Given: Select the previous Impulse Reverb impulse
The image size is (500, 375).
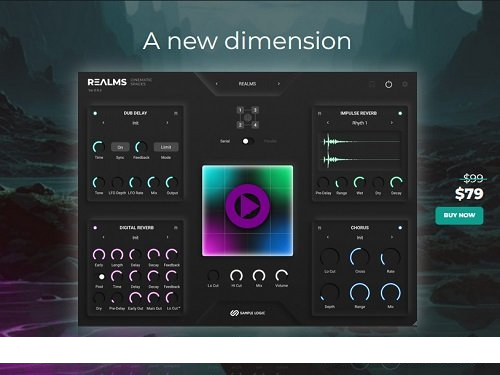Looking at the screenshot, I should 328,123.
